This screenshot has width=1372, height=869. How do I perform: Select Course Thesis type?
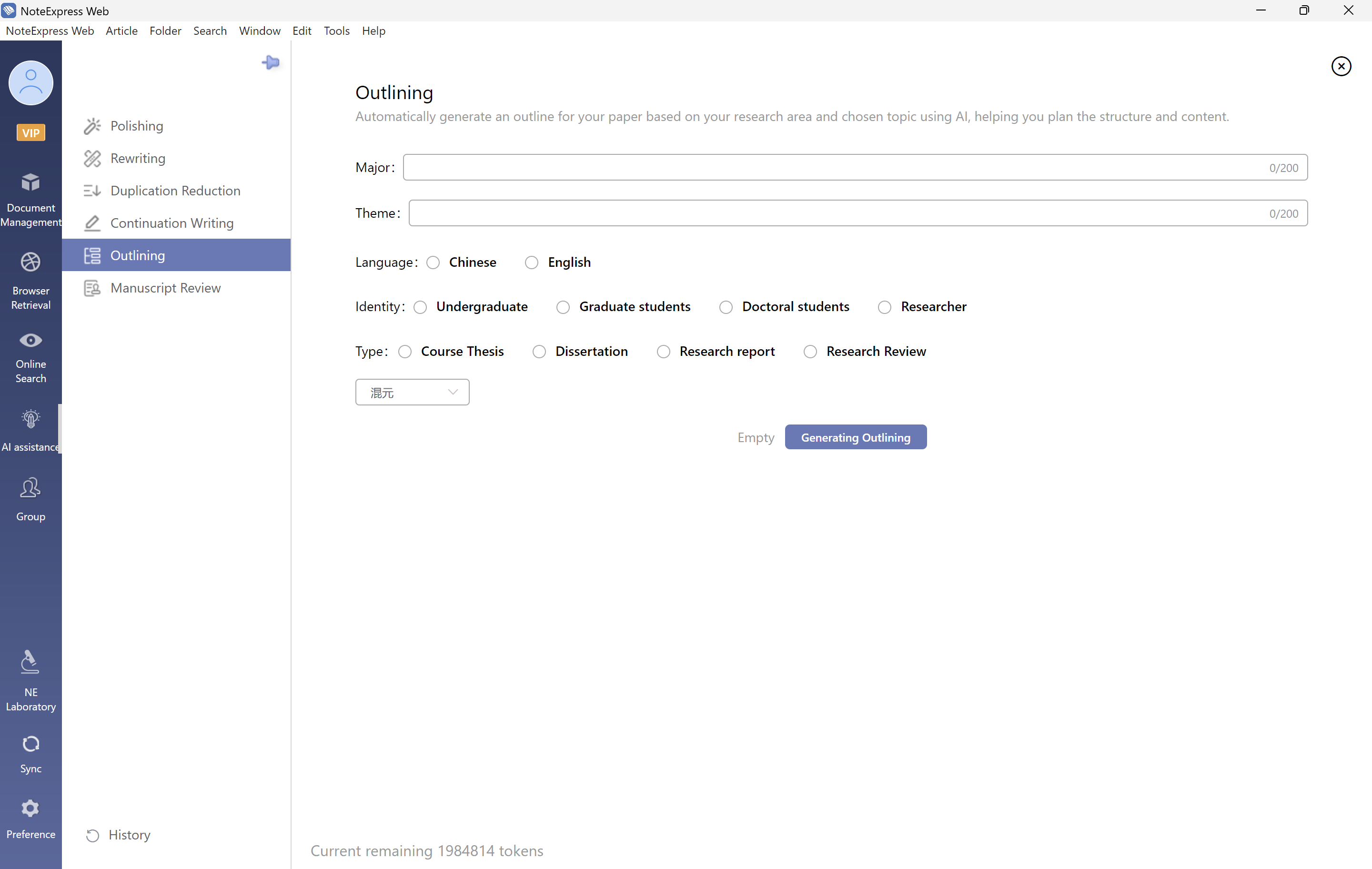[x=405, y=352]
